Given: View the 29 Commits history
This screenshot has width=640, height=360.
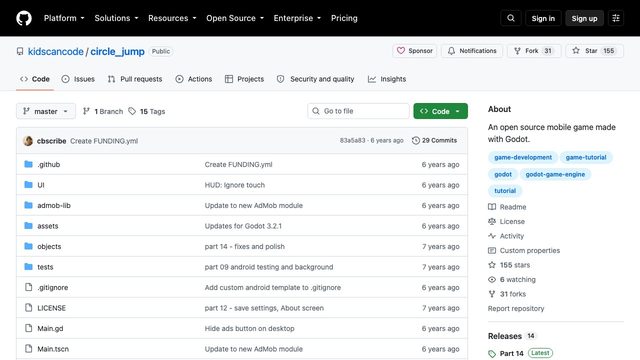Looking at the screenshot, I should click(x=434, y=140).
